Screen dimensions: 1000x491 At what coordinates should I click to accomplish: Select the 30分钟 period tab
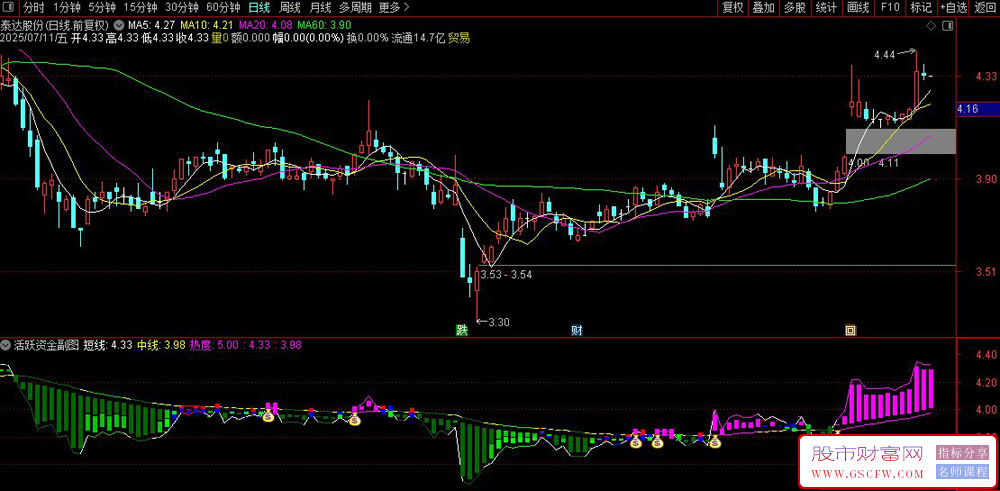click(181, 8)
